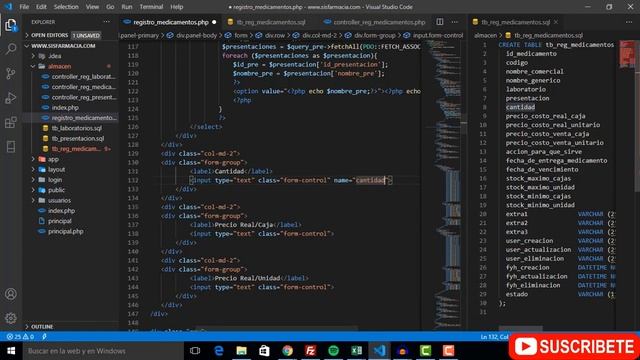Switch to left group tb_reg_medicamentos.sql tab
The width and height of the screenshot is (640, 360).
(x=271, y=22)
